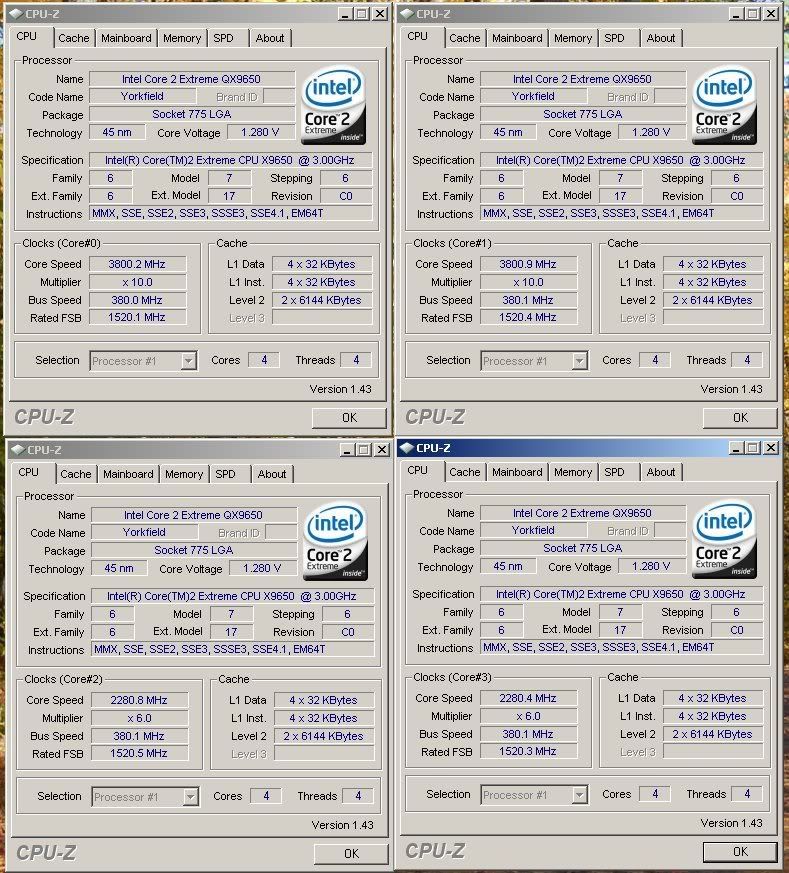789x873 pixels.
Task: Click Threads value in Core#3 window
Action: click(747, 794)
